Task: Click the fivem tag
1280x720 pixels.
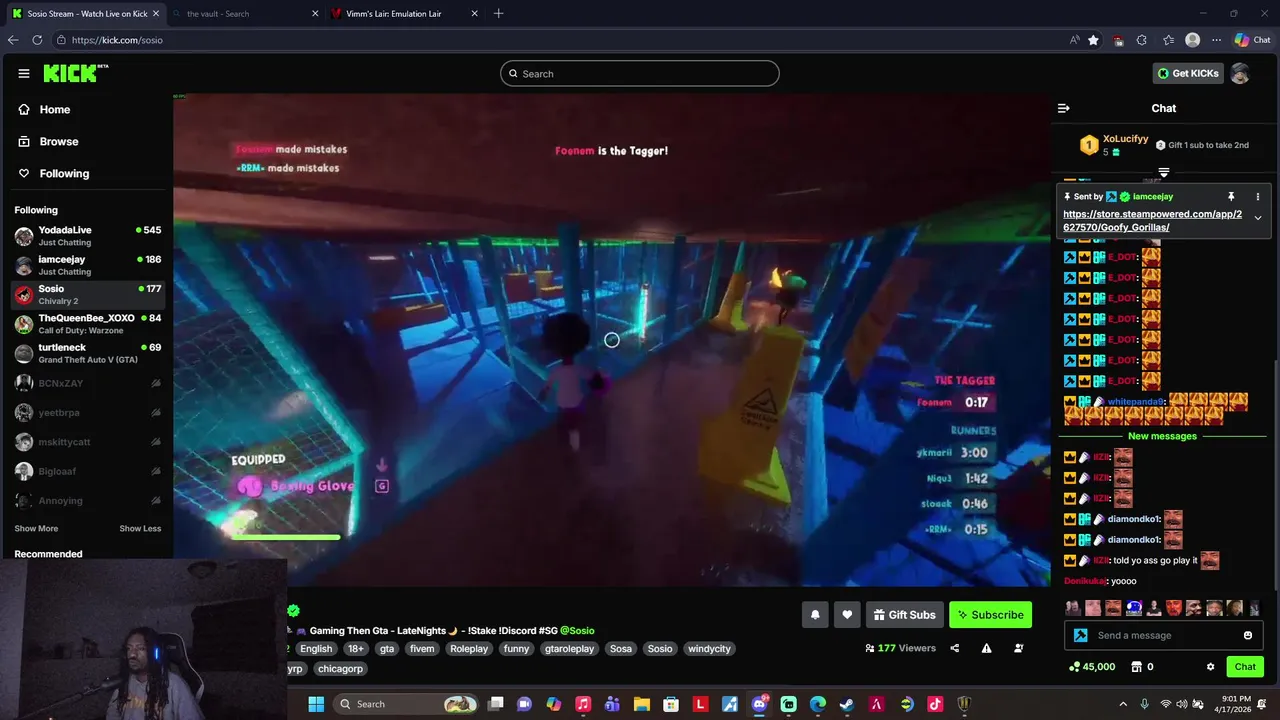Action: [x=422, y=649]
